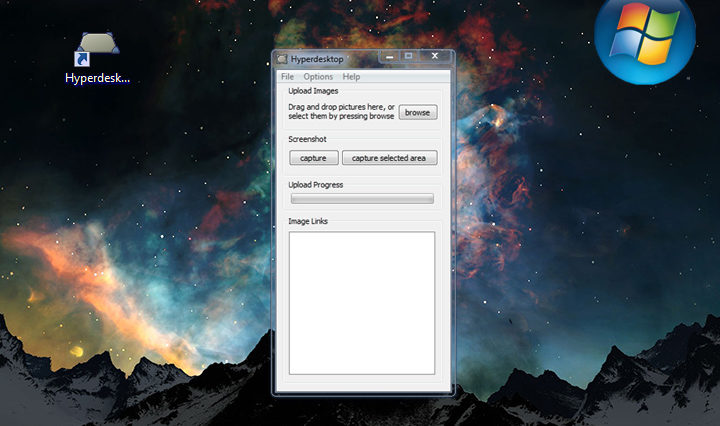Click the capture button
720x426 pixels.
pyautogui.click(x=314, y=158)
